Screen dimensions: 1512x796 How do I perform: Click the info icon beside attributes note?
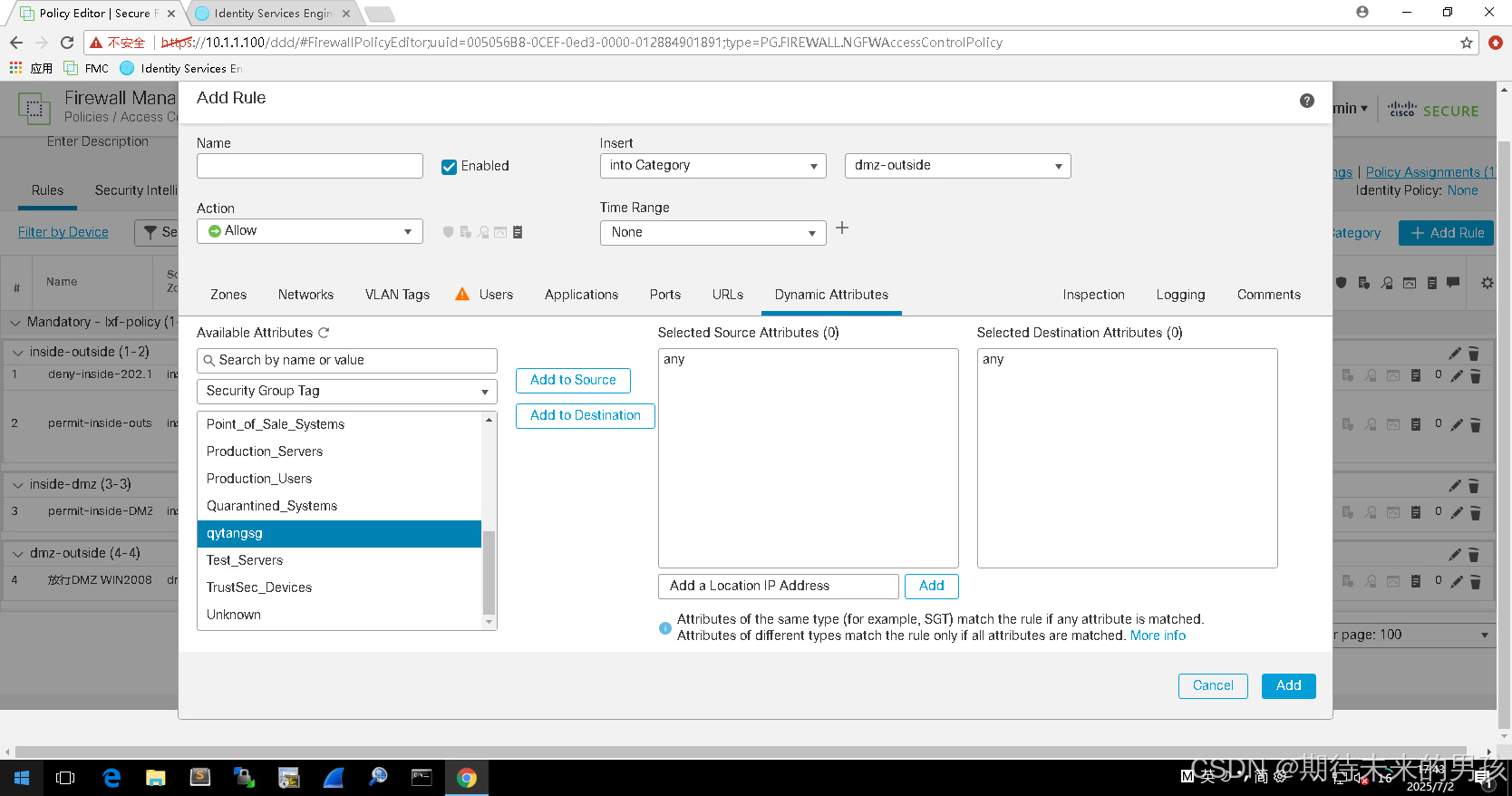point(665,628)
